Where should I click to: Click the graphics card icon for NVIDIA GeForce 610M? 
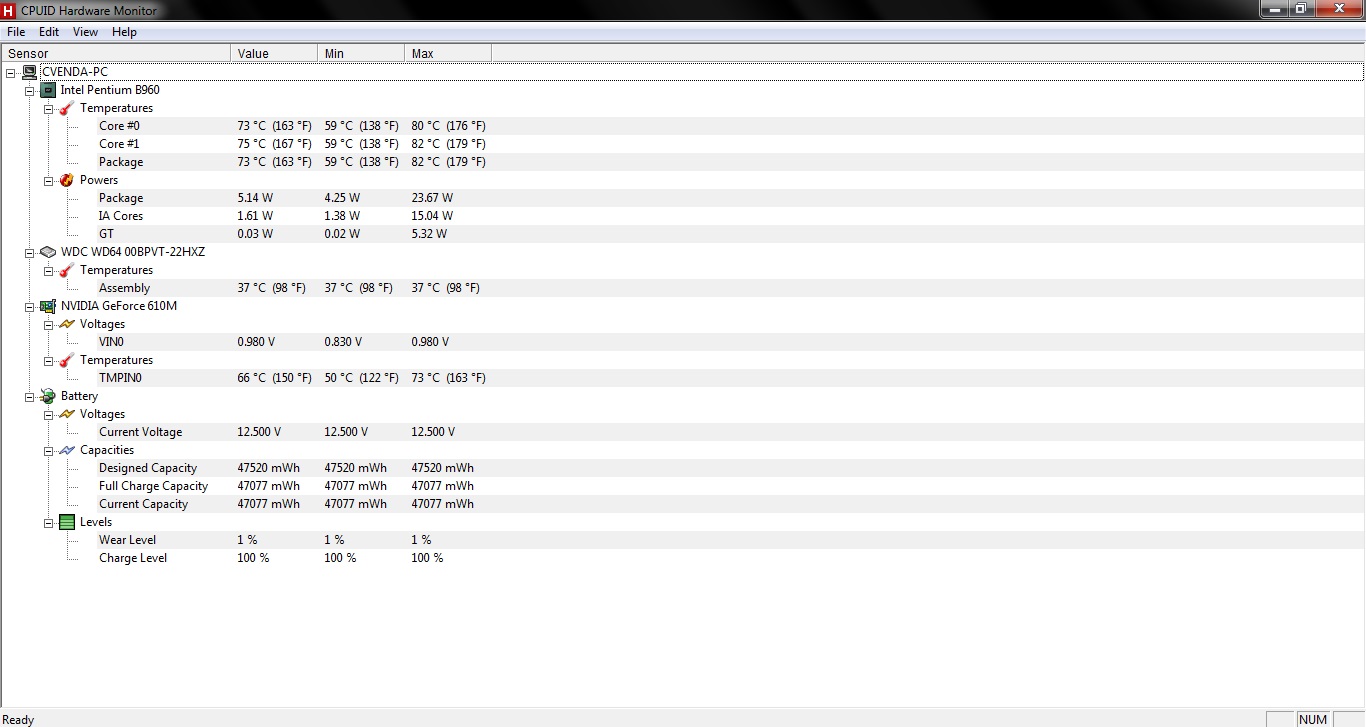coord(48,306)
